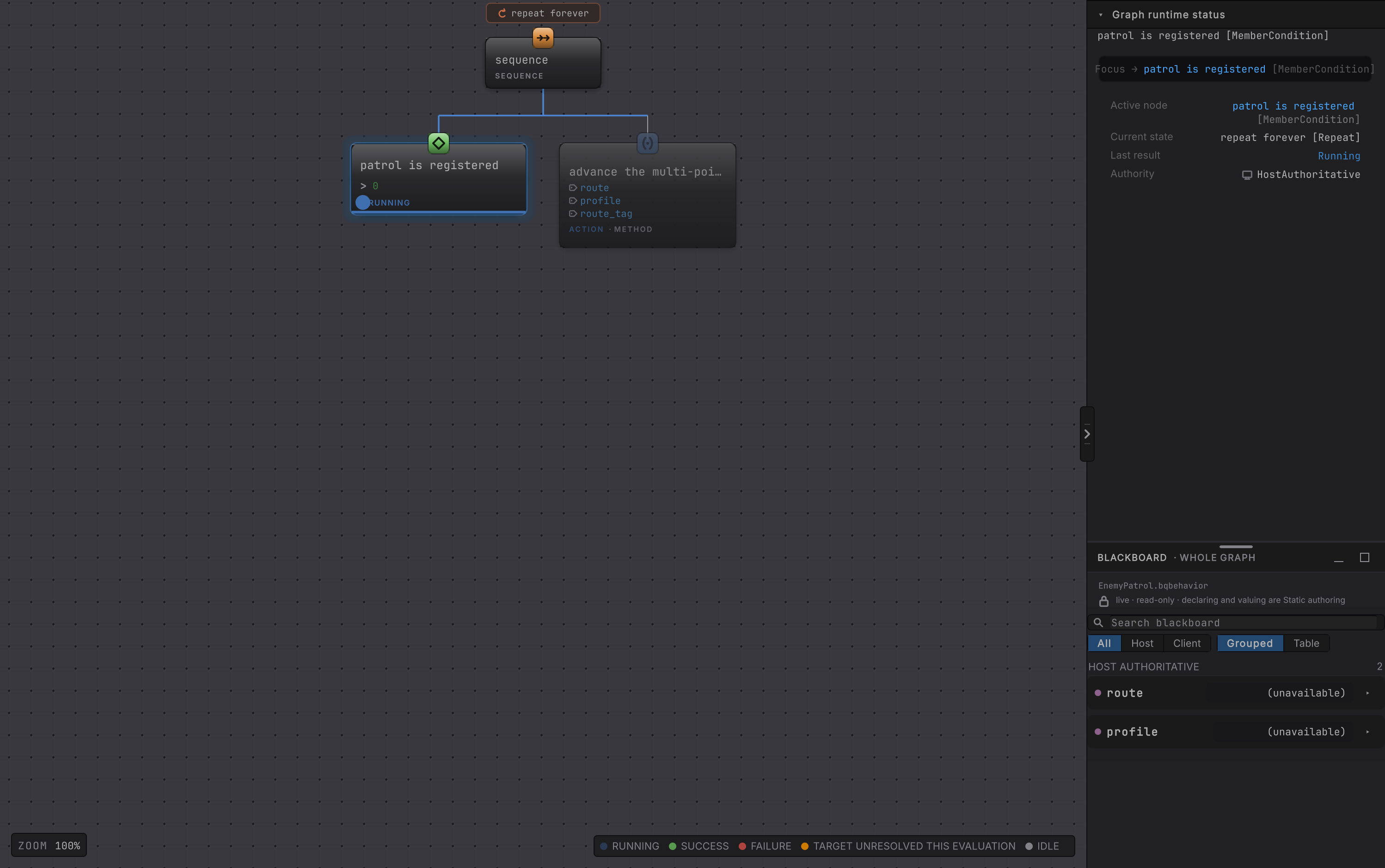Select the advance the multi-poi… action node
1385x868 pixels.
click(x=647, y=195)
